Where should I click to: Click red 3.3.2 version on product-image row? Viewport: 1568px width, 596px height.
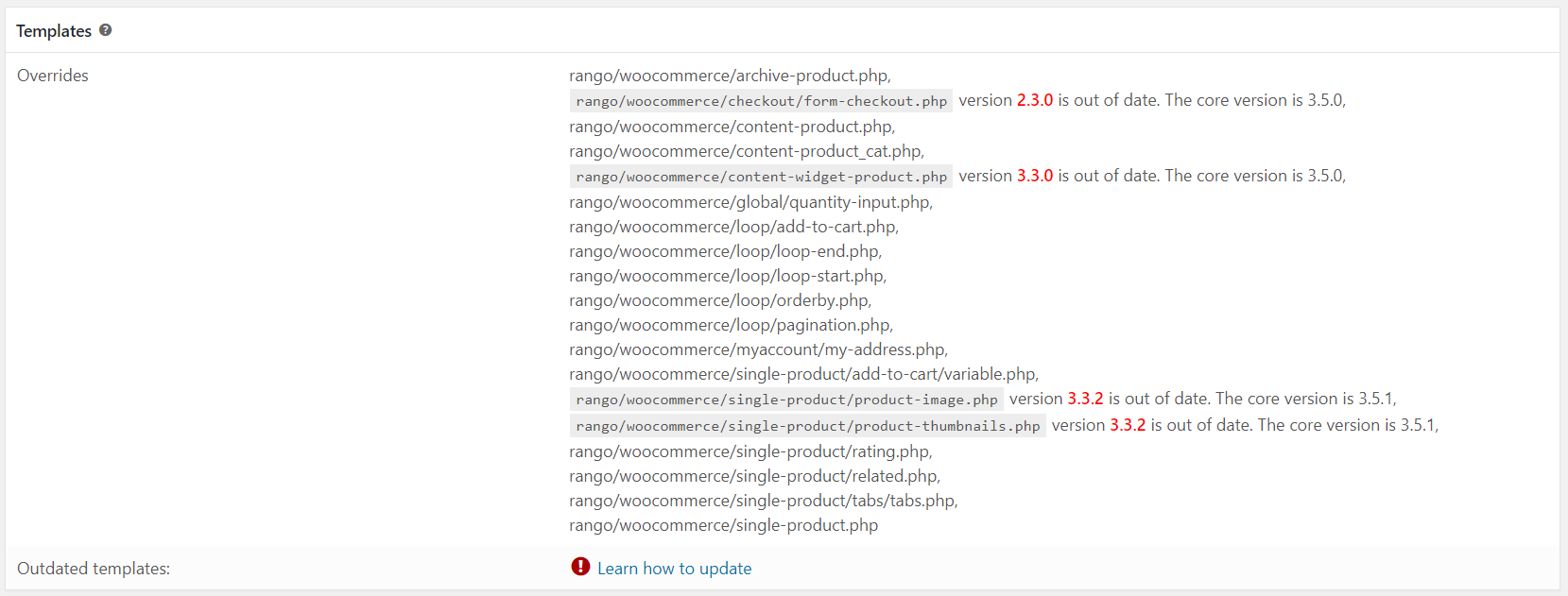pyautogui.click(x=1085, y=399)
